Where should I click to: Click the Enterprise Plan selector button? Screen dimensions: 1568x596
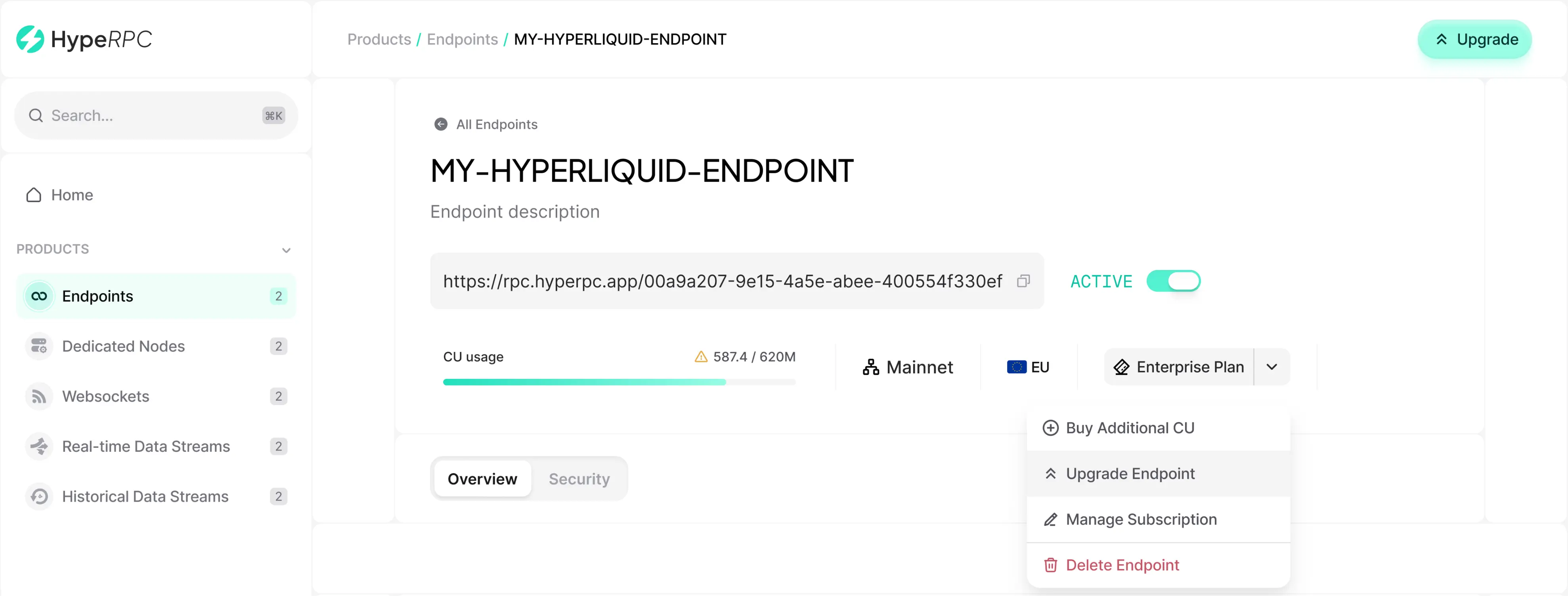pyautogui.click(x=1179, y=367)
